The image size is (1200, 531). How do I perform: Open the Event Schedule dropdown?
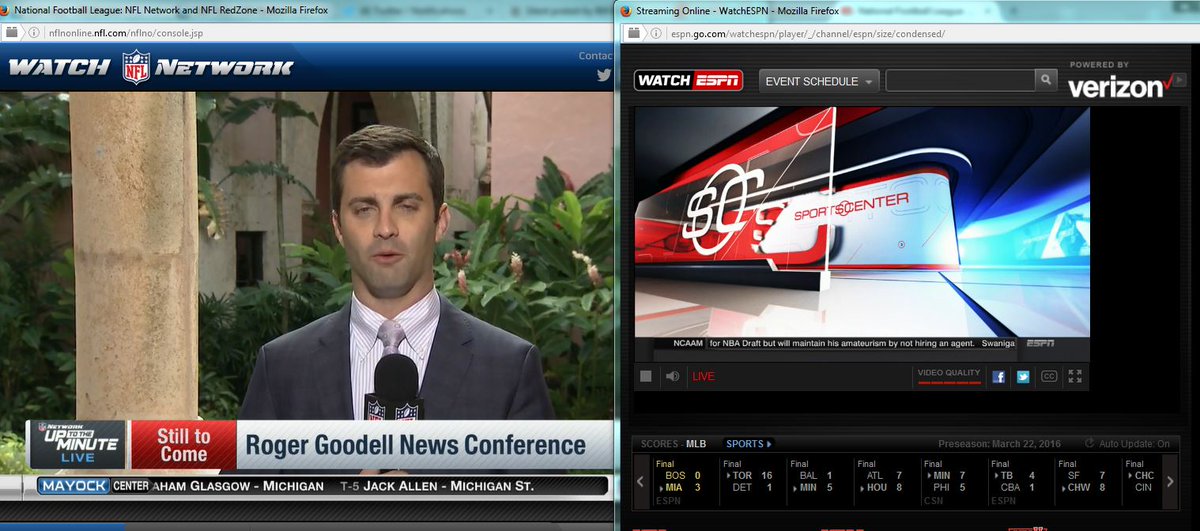[x=818, y=81]
